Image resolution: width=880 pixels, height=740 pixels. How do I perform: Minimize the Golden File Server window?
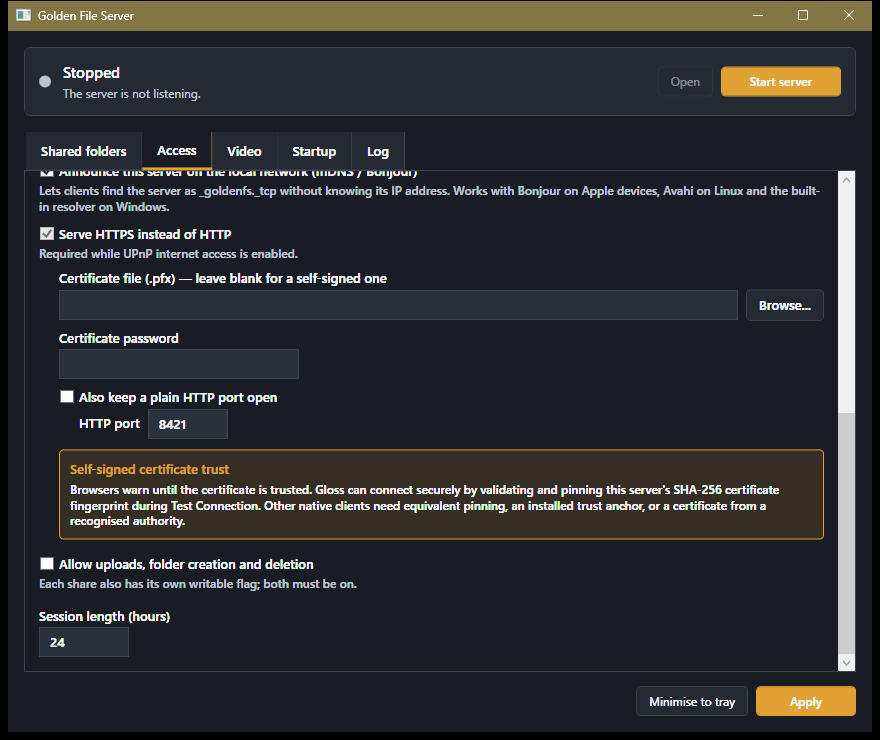click(758, 15)
